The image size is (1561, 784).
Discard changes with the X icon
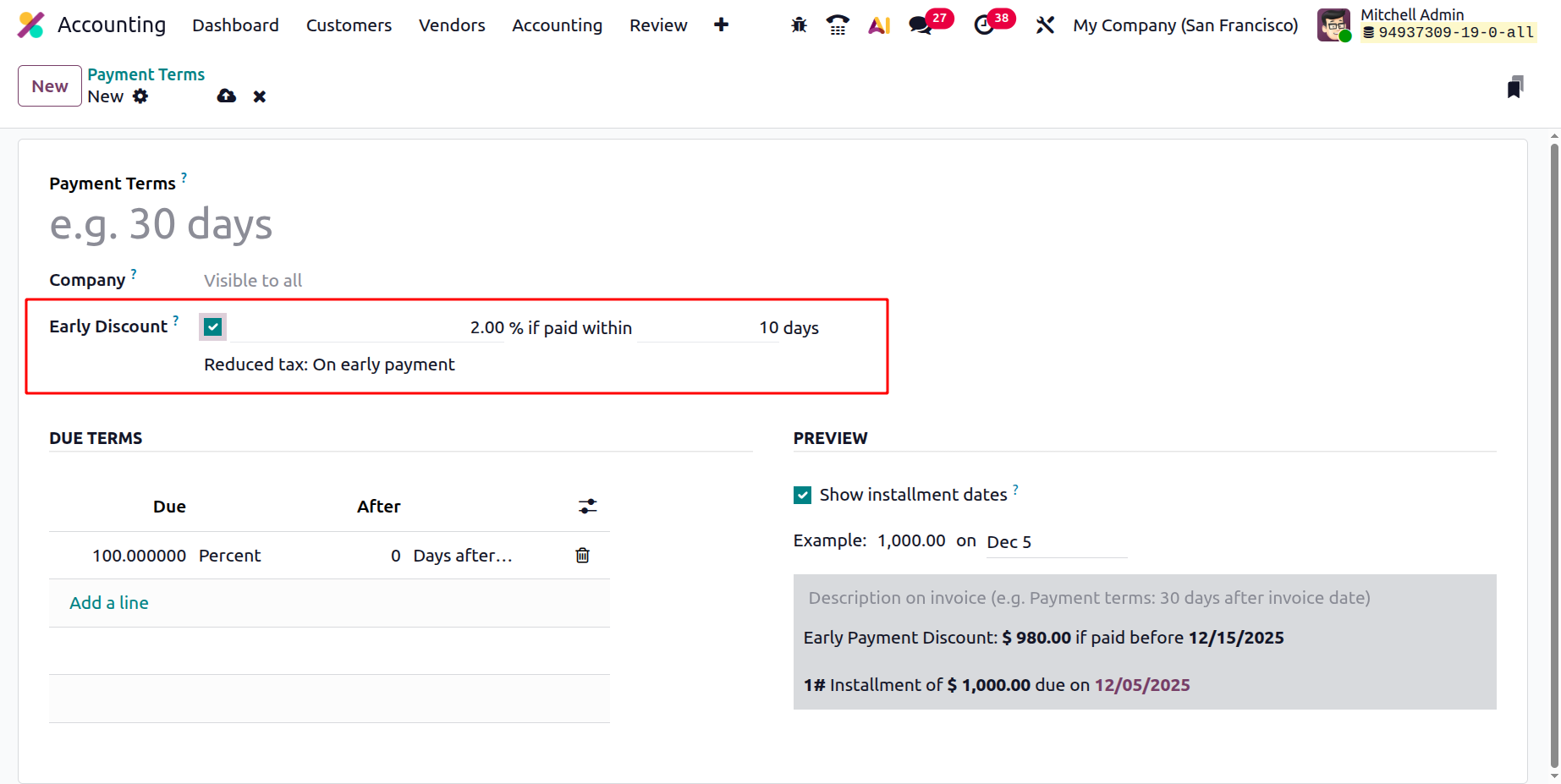coord(260,96)
